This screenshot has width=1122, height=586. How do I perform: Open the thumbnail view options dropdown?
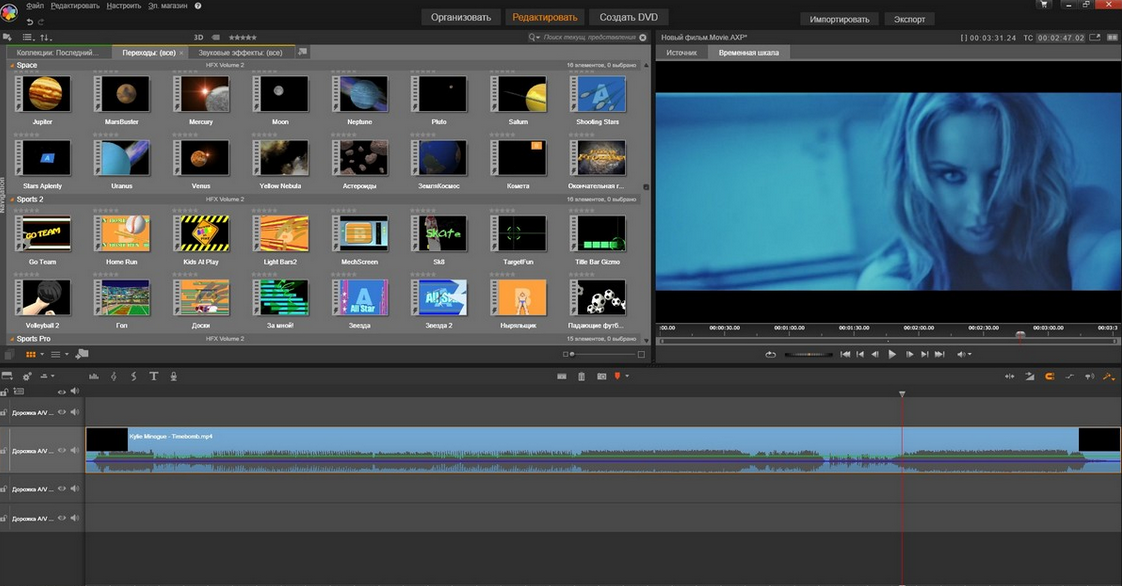[42, 354]
